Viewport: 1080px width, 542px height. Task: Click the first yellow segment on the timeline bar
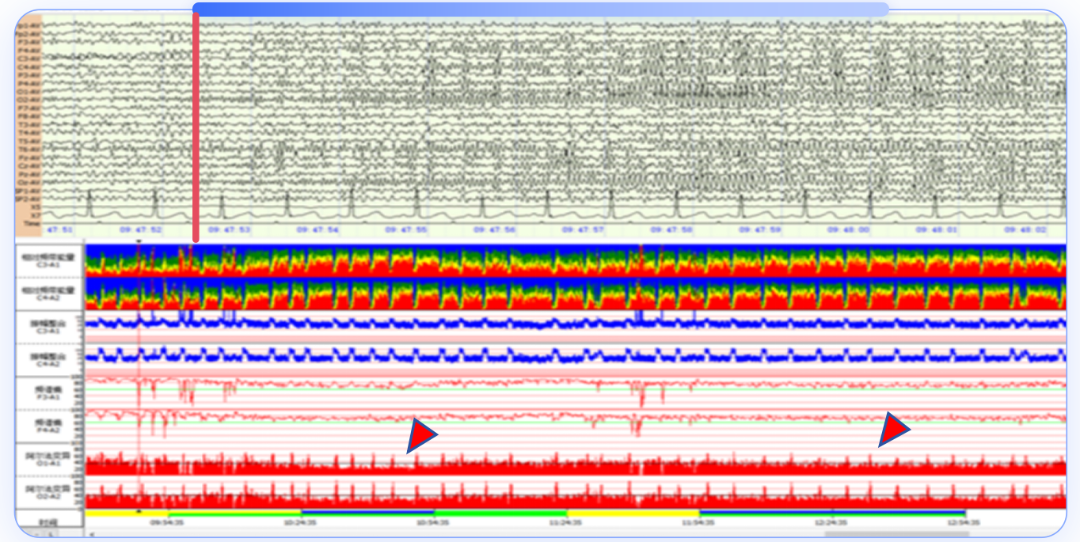[126, 513]
